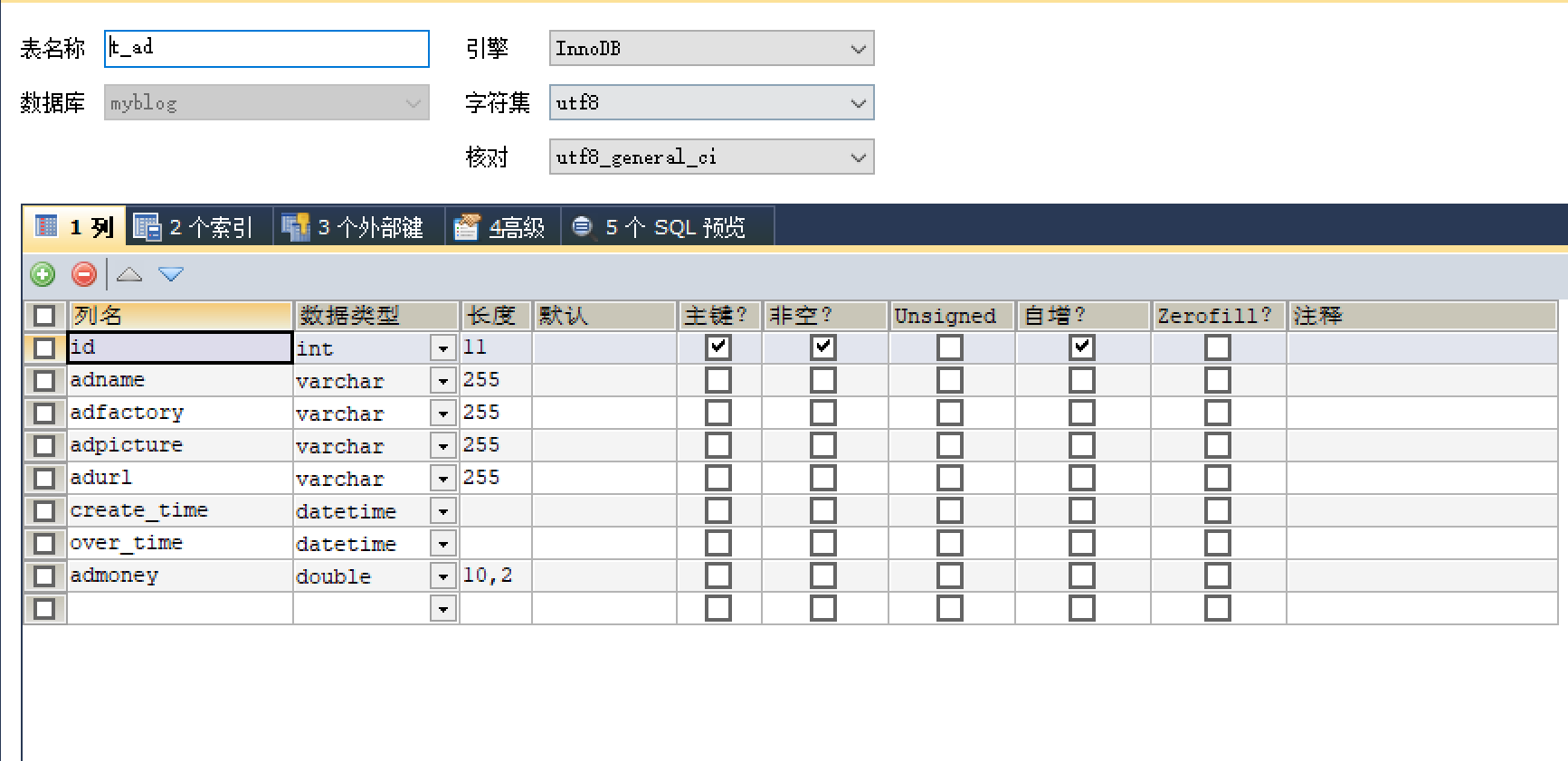Uncheck primary key for id column
Image resolution: width=1568 pixels, height=761 pixels.
718,347
